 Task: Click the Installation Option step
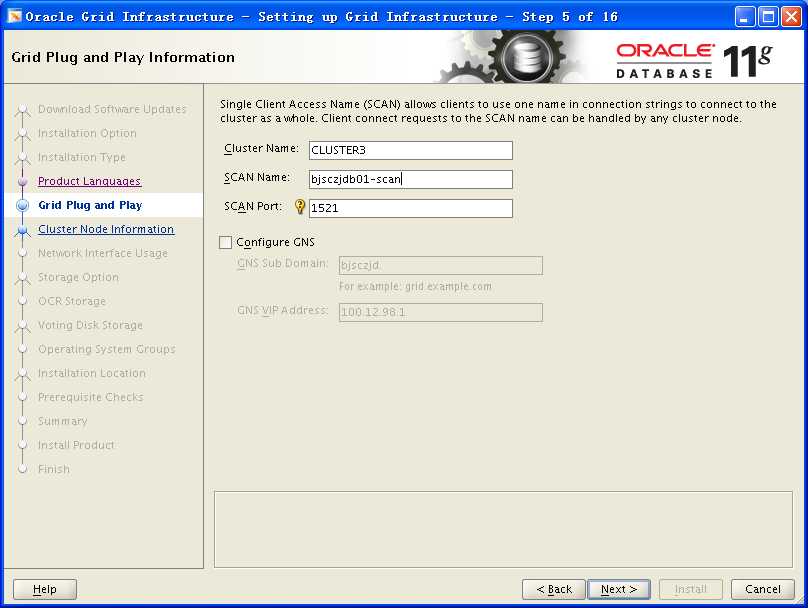tap(87, 133)
